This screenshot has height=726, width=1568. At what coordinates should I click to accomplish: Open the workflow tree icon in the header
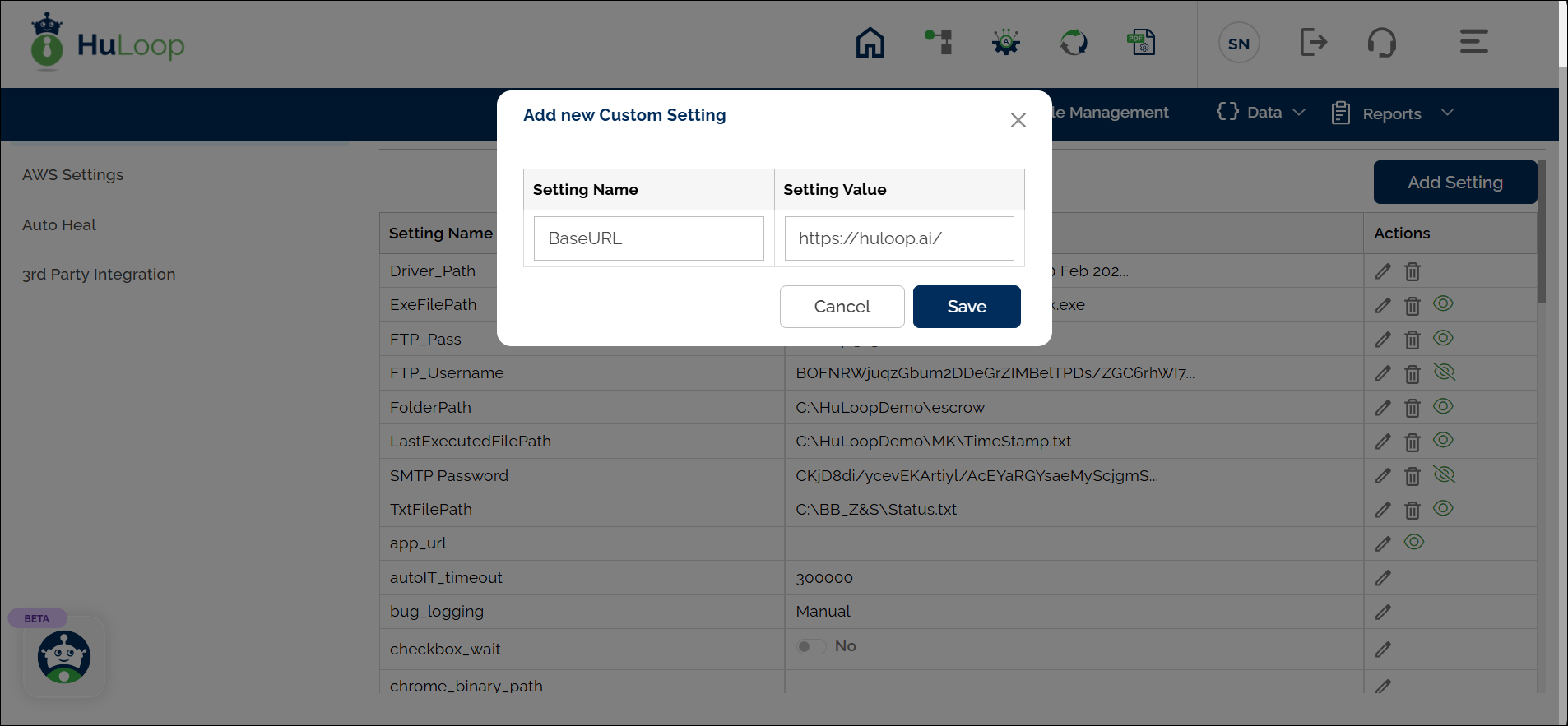[939, 42]
